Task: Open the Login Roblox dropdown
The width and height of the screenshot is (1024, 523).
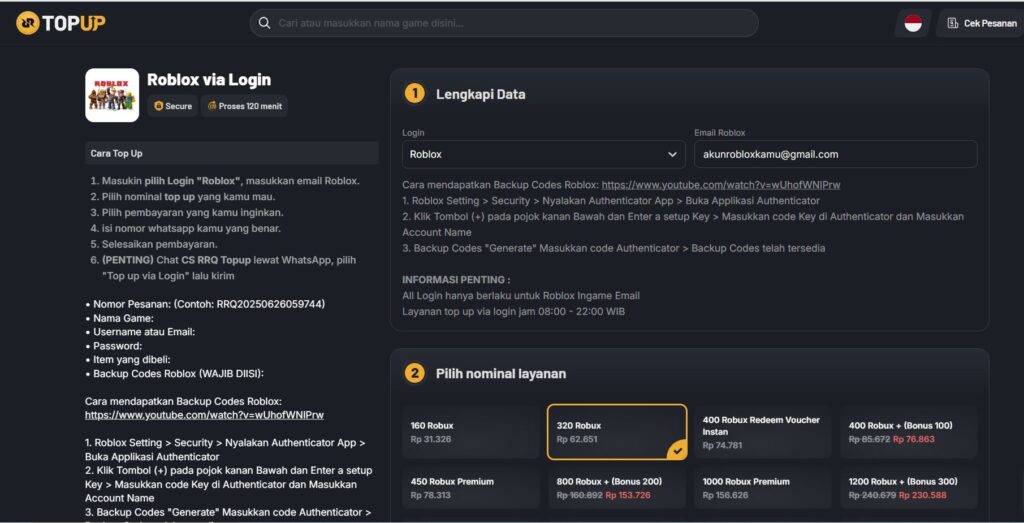Action: (x=544, y=155)
